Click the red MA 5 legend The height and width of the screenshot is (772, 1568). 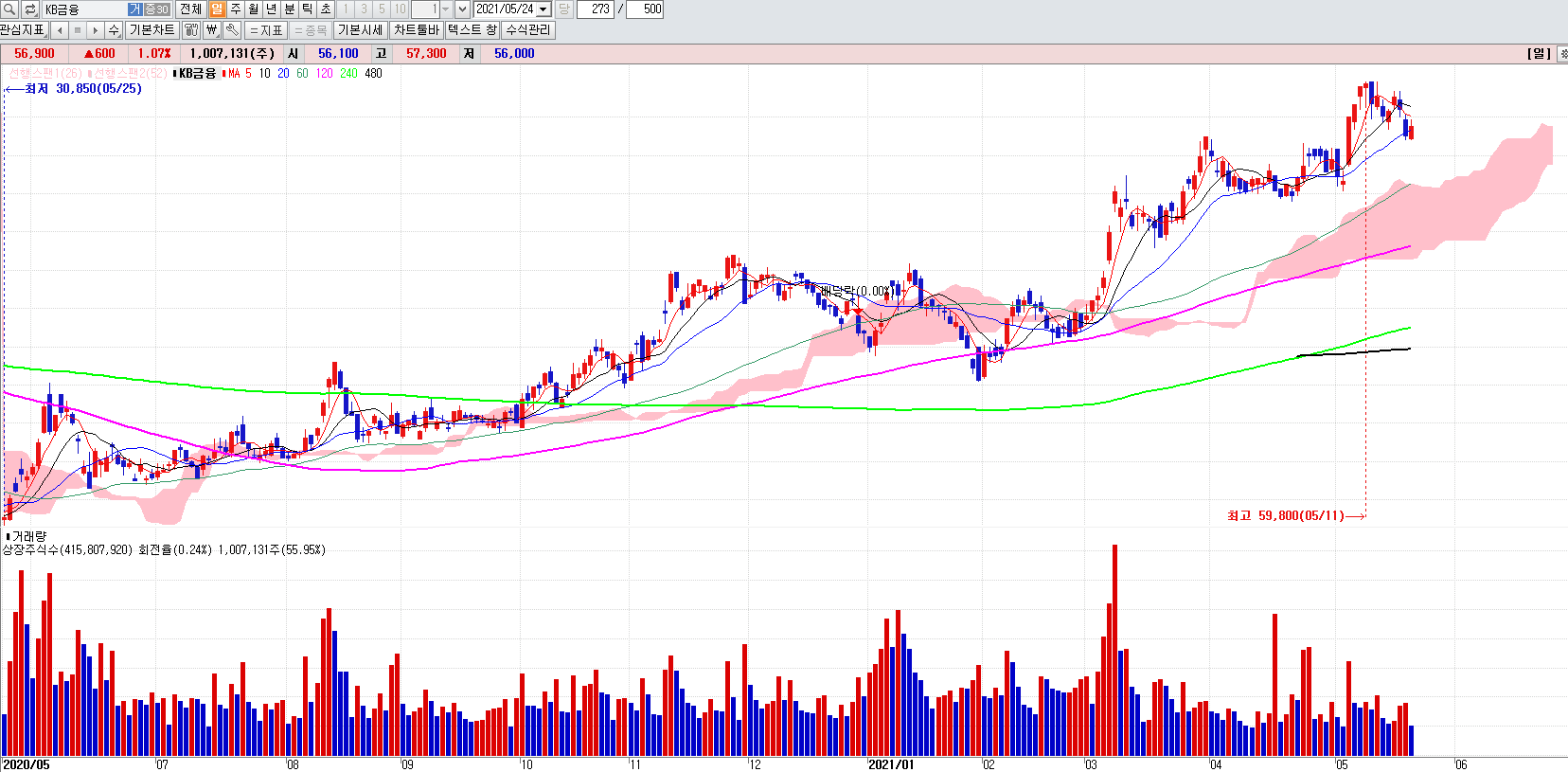point(238,74)
